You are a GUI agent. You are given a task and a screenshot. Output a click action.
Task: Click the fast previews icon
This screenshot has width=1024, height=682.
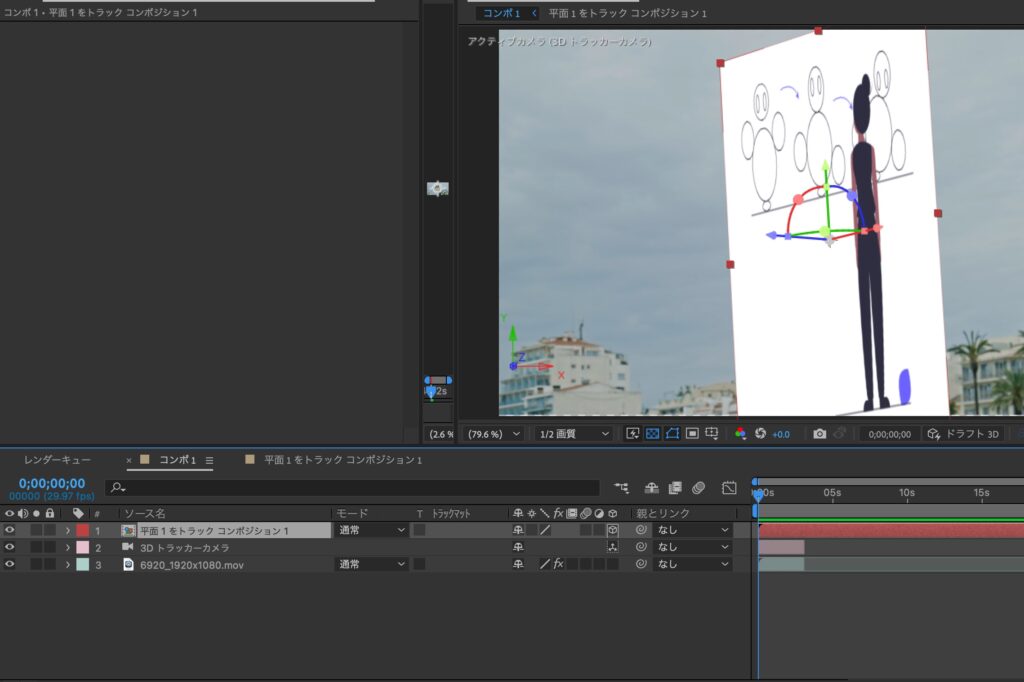[x=632, y=434]
